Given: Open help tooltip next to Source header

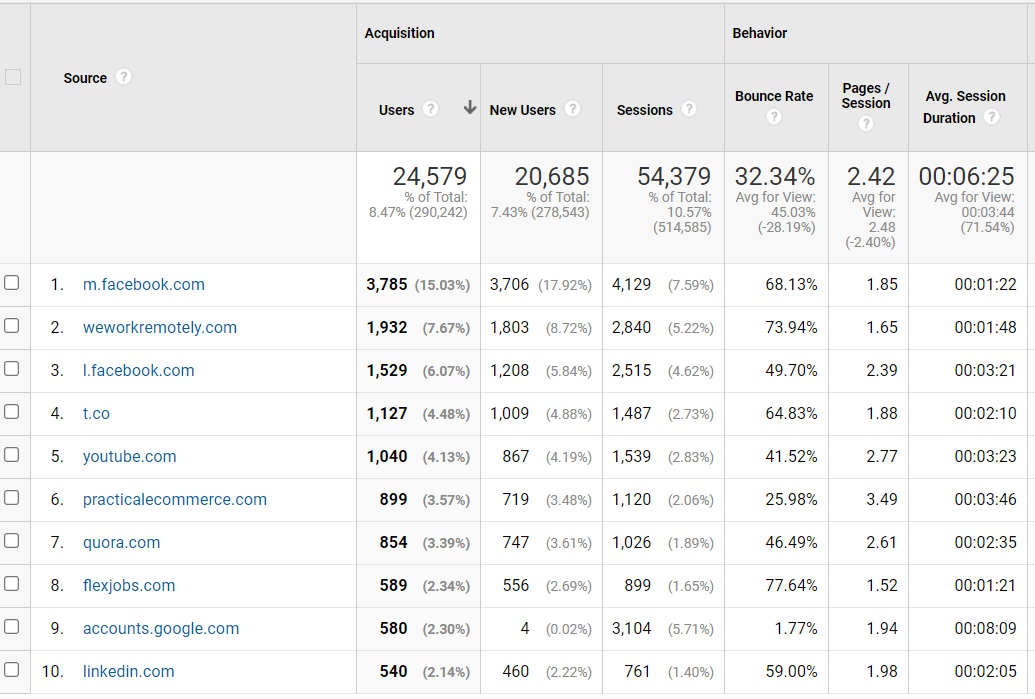Looking at the screenshot, I should [123, 77].
